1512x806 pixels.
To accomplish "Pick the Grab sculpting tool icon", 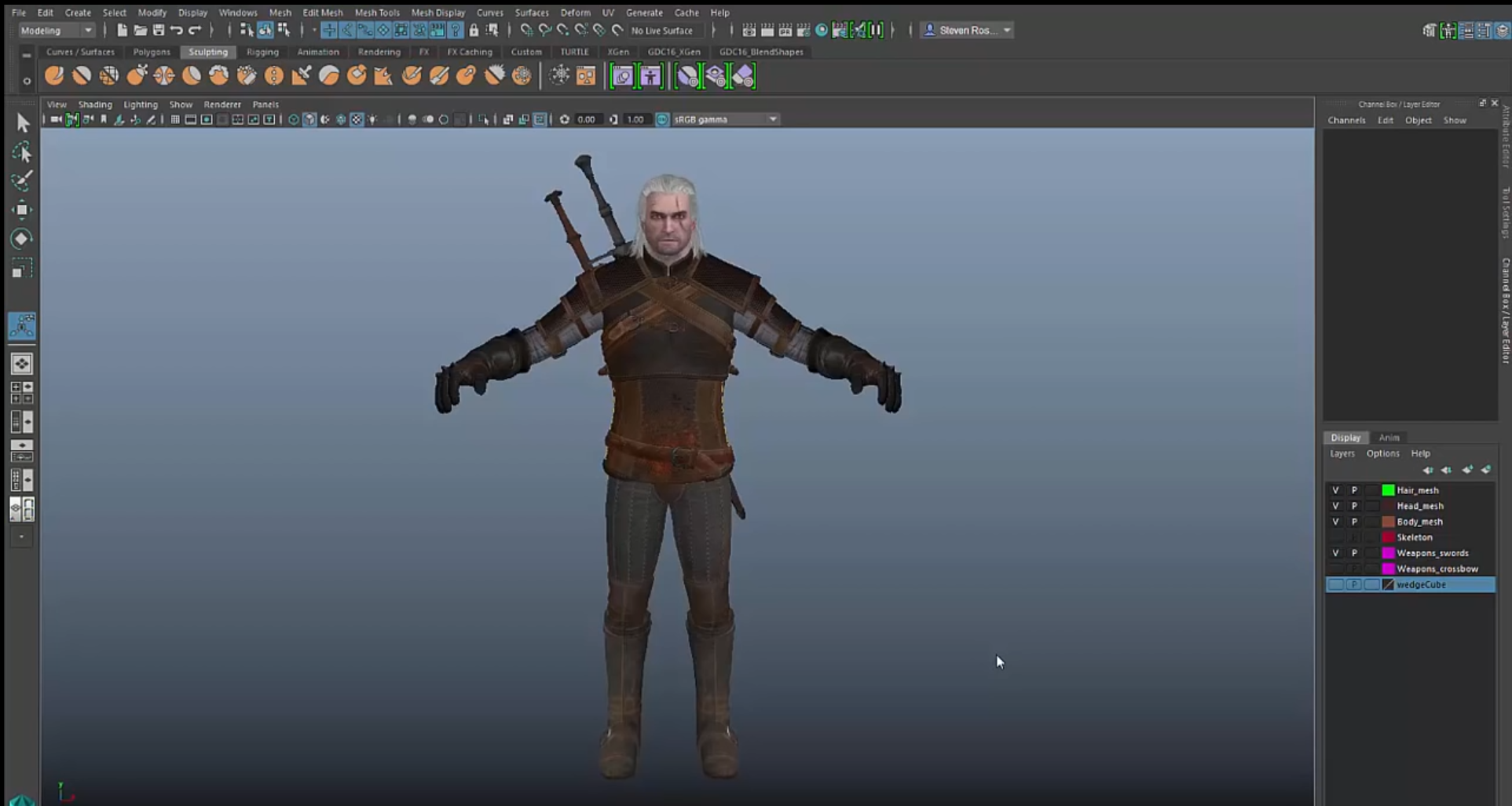I will coord(137,75).
